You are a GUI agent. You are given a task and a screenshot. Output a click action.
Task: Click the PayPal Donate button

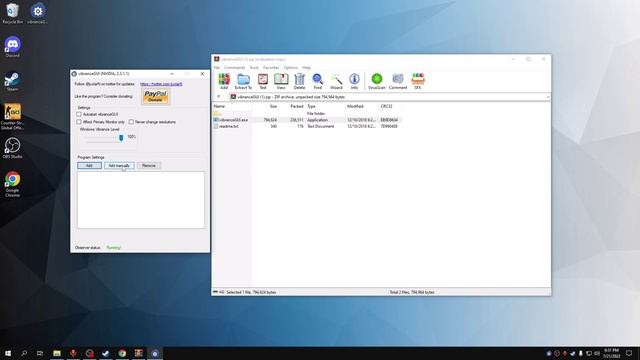point(156,96)
